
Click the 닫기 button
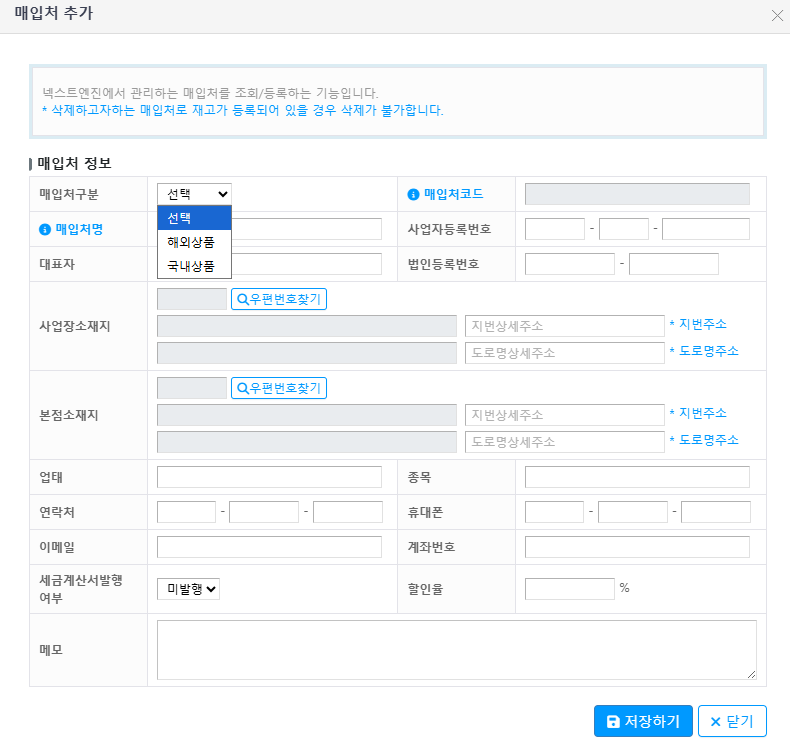pos(732,721)
